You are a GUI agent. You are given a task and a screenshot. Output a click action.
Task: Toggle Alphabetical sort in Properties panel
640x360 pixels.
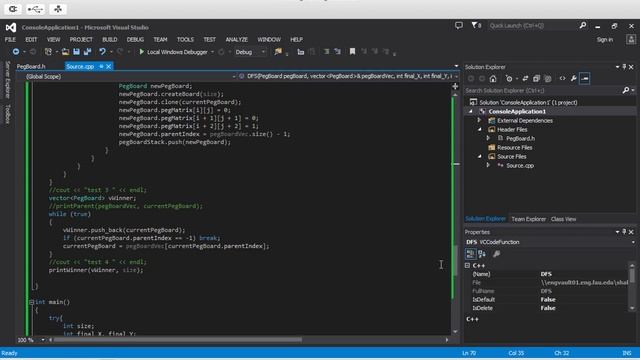tap(482, 254)
